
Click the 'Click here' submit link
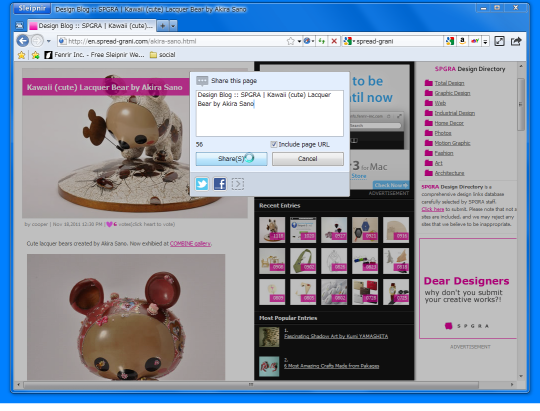tap(433, 209)
